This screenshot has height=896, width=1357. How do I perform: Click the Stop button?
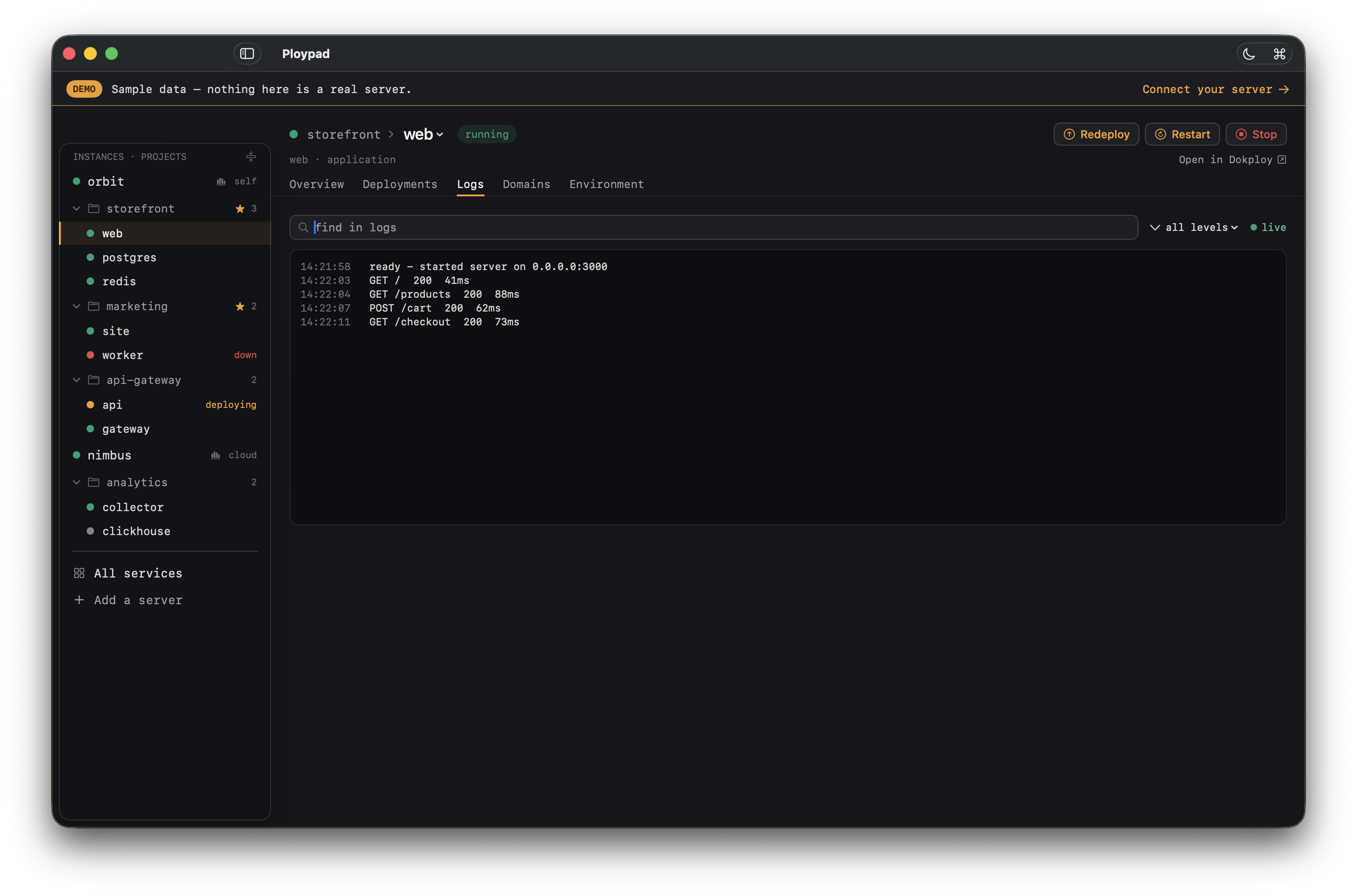tap(1256, 134)
